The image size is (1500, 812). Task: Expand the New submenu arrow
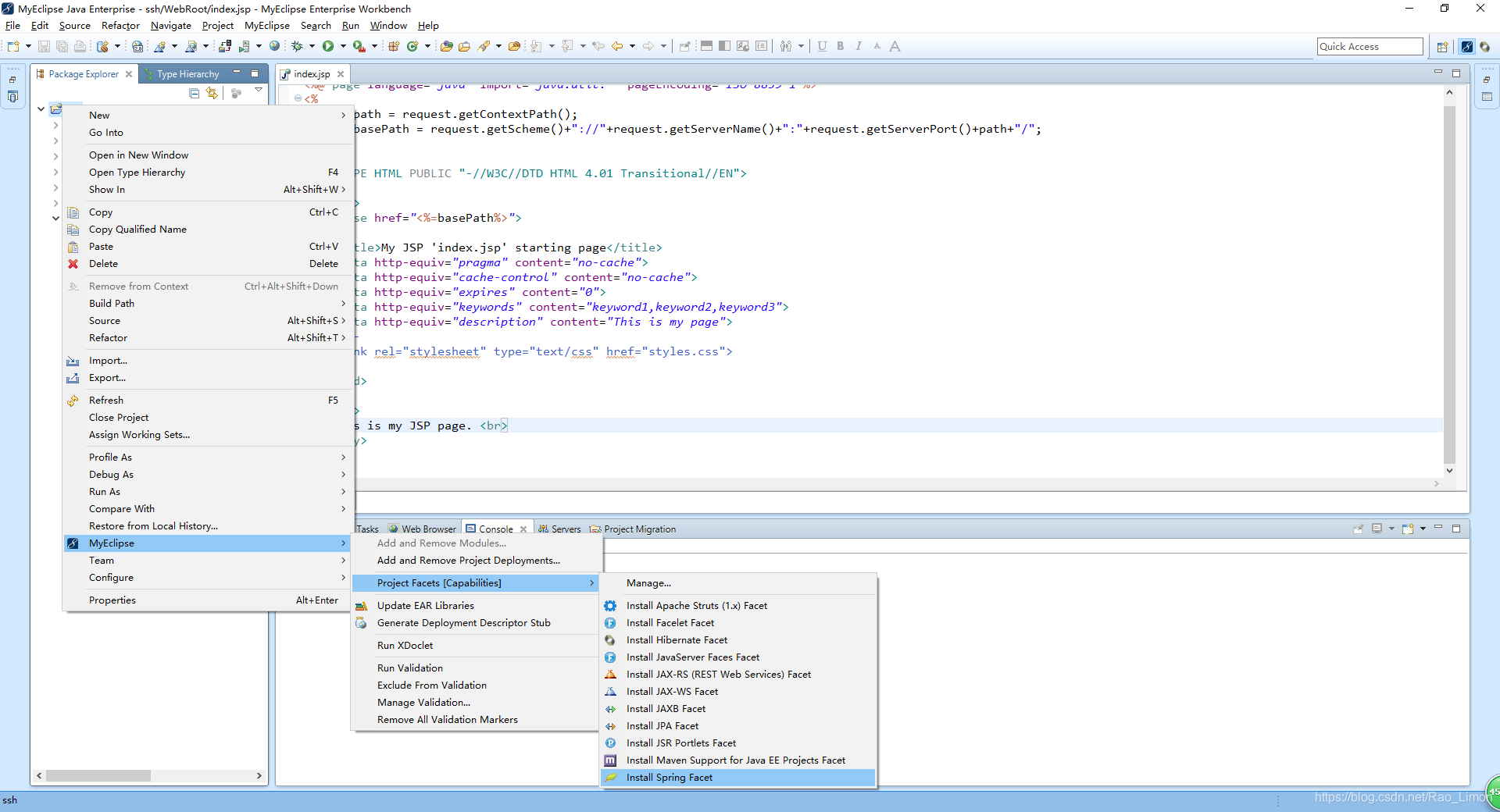click(343, 115)
